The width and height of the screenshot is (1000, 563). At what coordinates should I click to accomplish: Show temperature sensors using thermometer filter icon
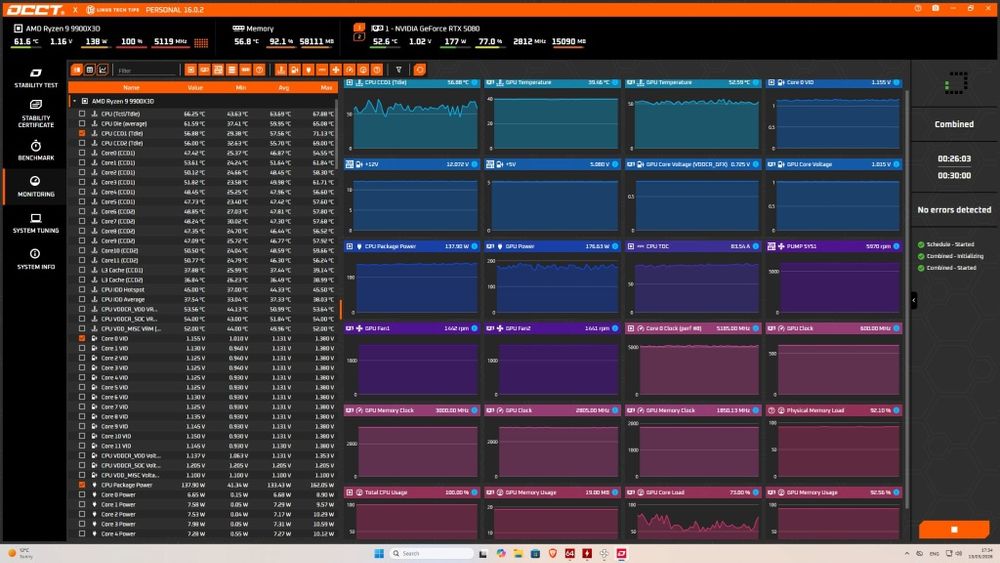pos(281,69)
